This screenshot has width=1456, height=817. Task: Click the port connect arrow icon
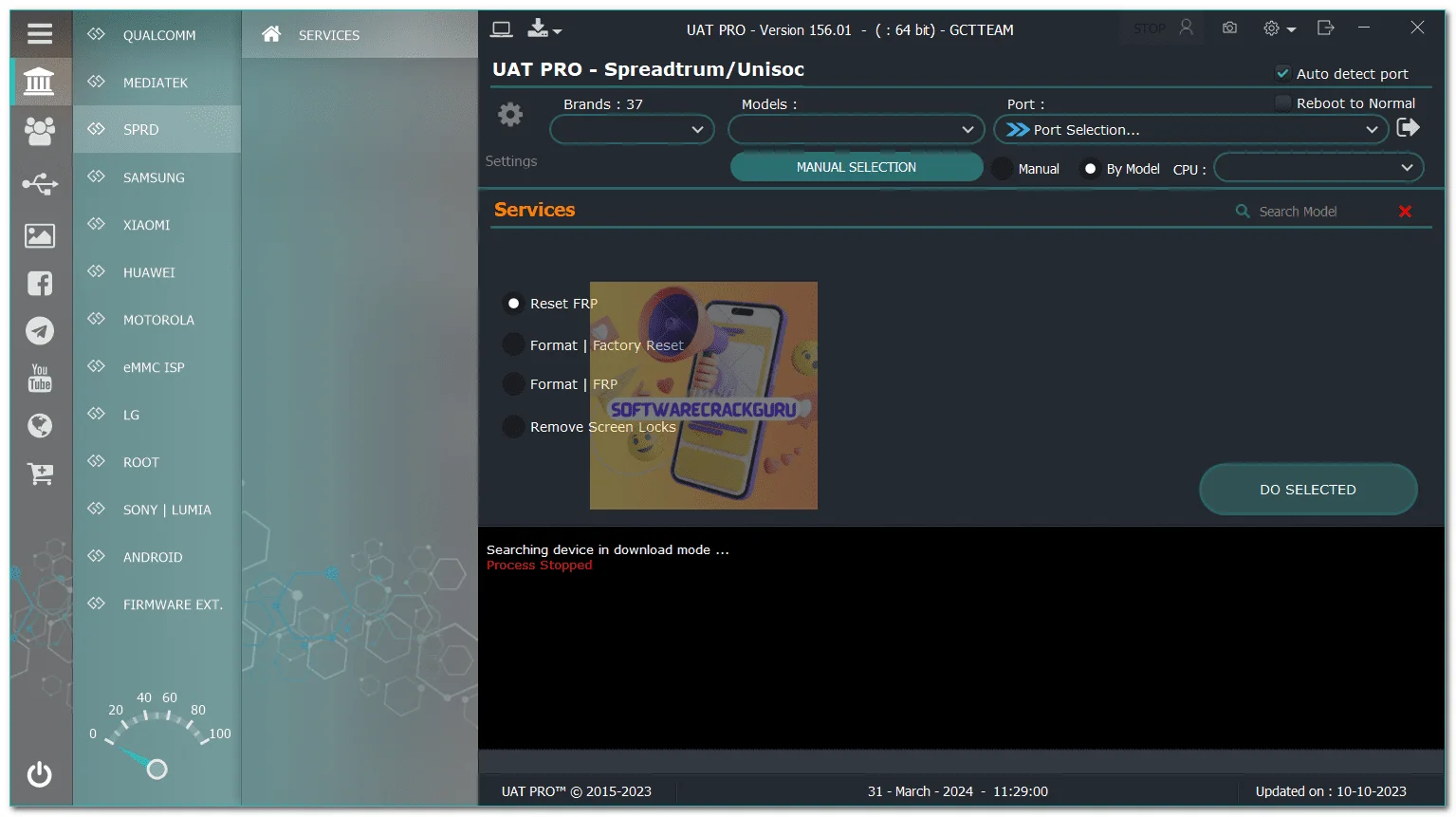click(x=1408, y=127)
